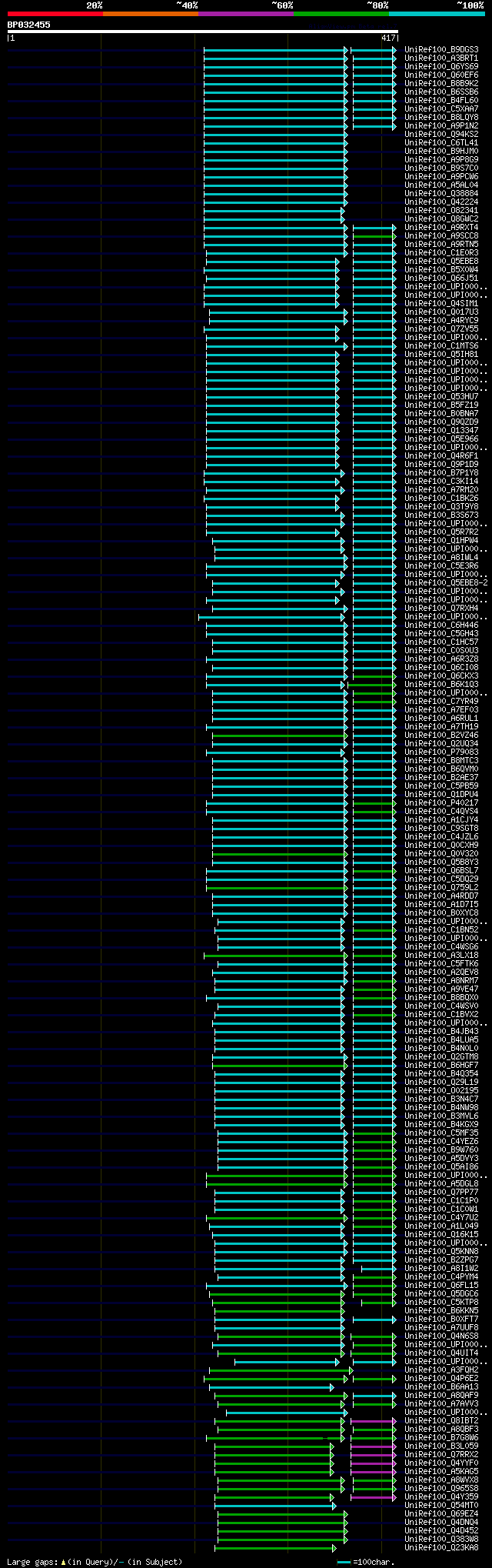492x1568 pixels.
Task: Click the magenta alignment segment in row Q8IBT2
Action: (374, 1421)
